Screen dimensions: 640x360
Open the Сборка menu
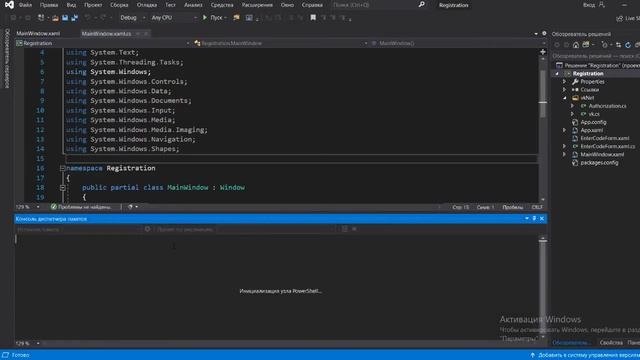coord(119,5)
